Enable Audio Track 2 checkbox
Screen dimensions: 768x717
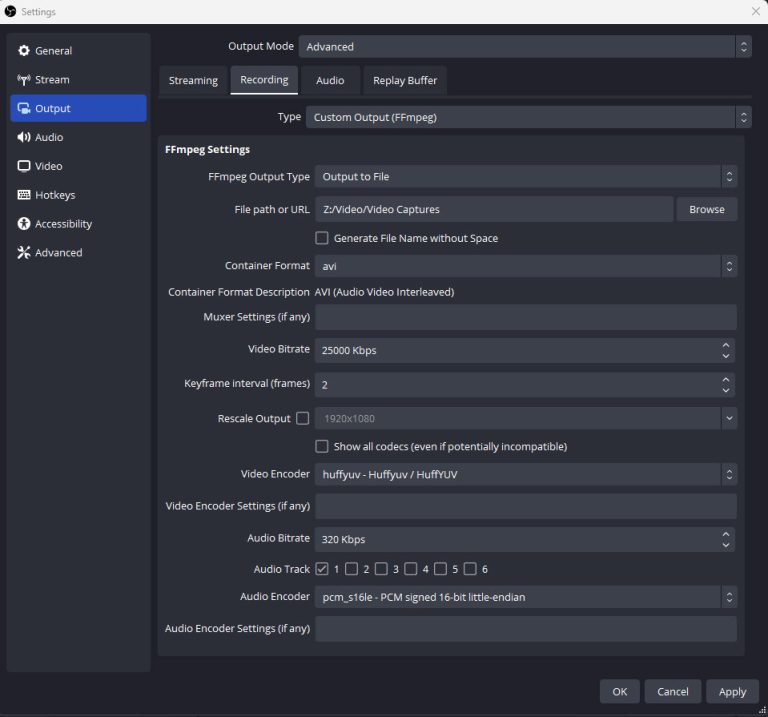pyautogui.click(x=352, y=569)
